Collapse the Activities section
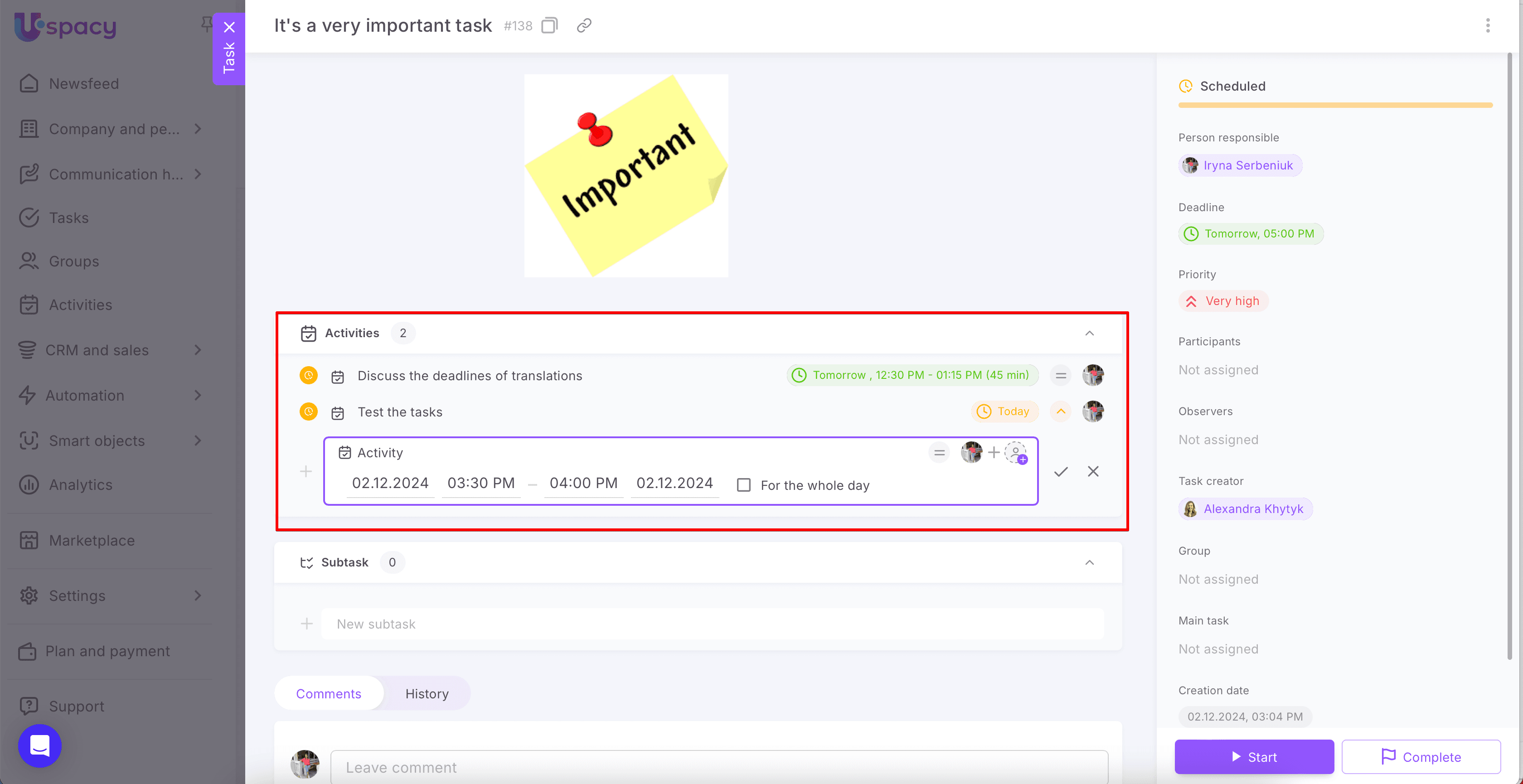 click(1089, 333)
